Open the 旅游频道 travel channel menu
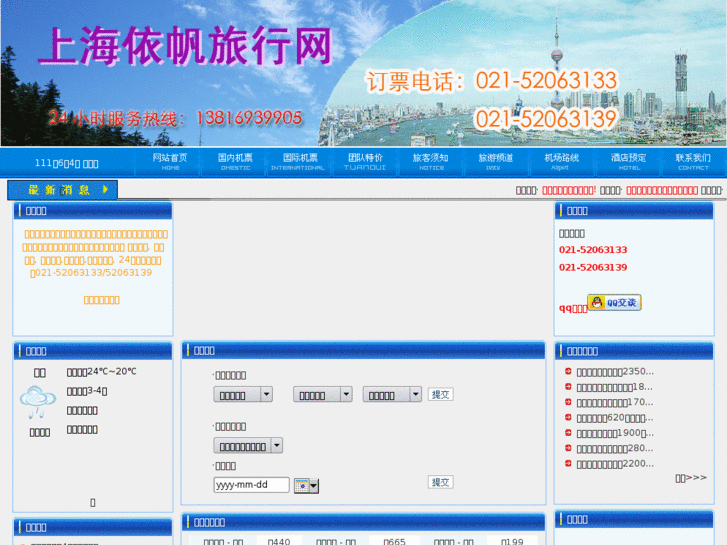This screenshot has width=727, height=545. (x=496, y=162)
